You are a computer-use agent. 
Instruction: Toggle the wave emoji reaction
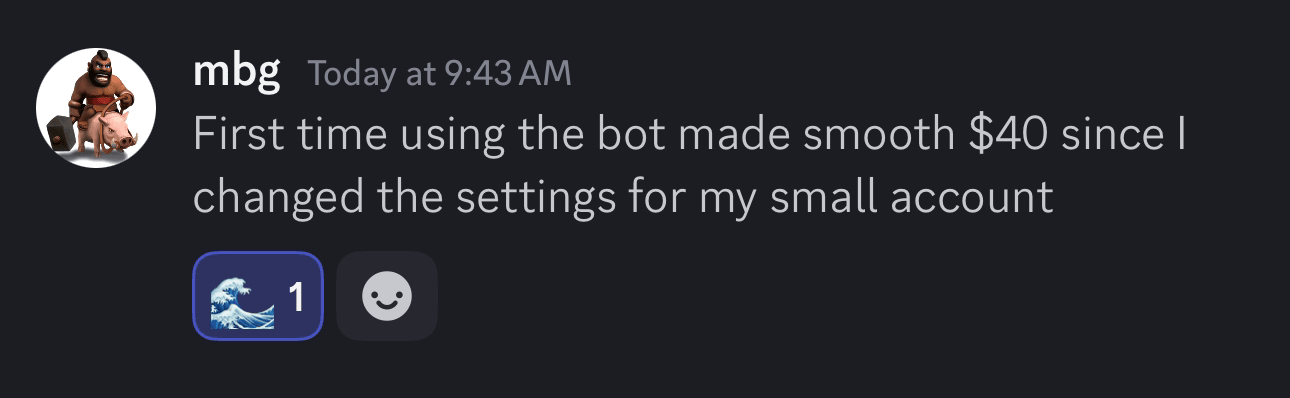258,296
